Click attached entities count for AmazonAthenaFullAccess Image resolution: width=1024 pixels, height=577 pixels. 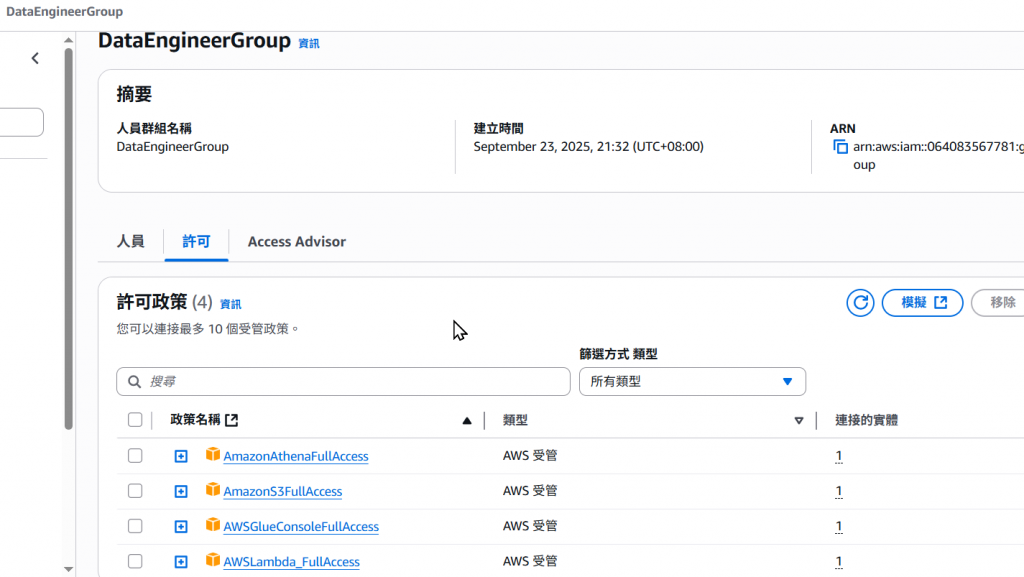click(x=839, y=456)
